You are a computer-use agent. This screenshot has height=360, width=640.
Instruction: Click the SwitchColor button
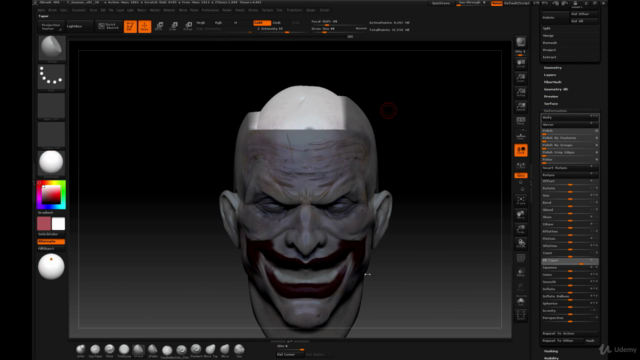[x=51, y=234]
